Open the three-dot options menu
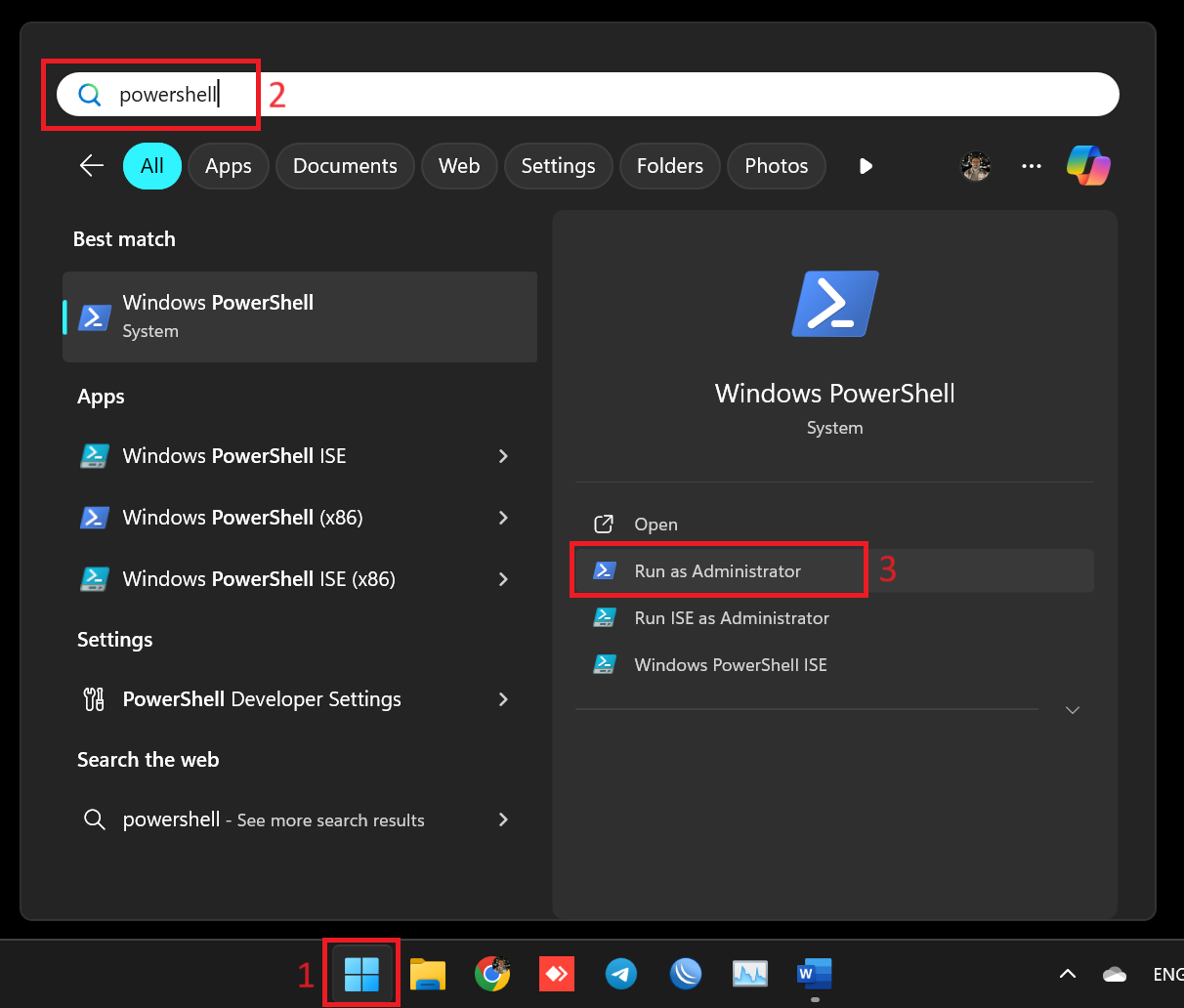 (1032, 166)
